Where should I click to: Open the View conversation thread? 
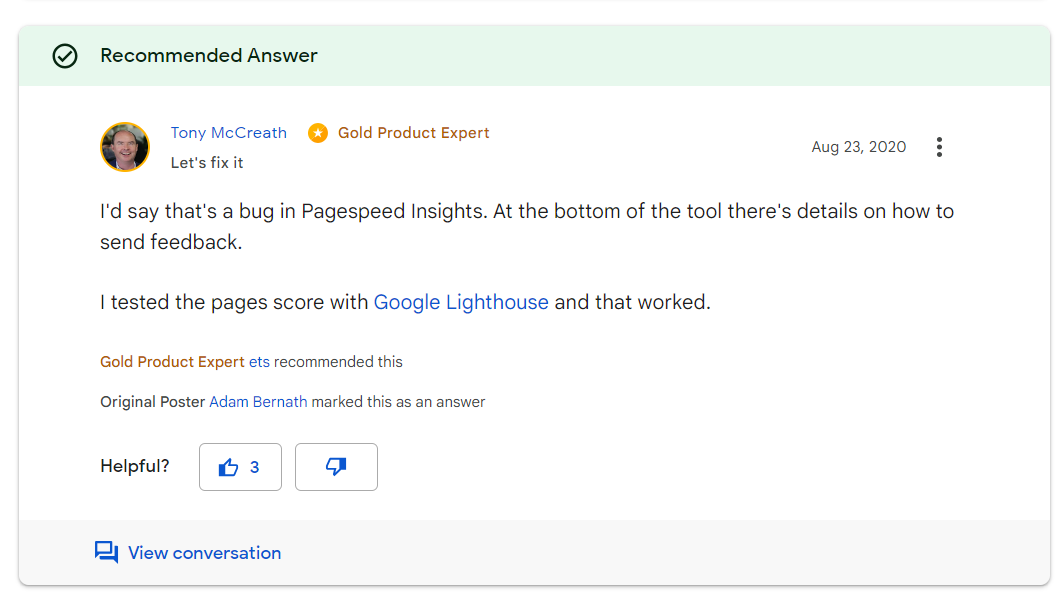click(x=203, y=552)
